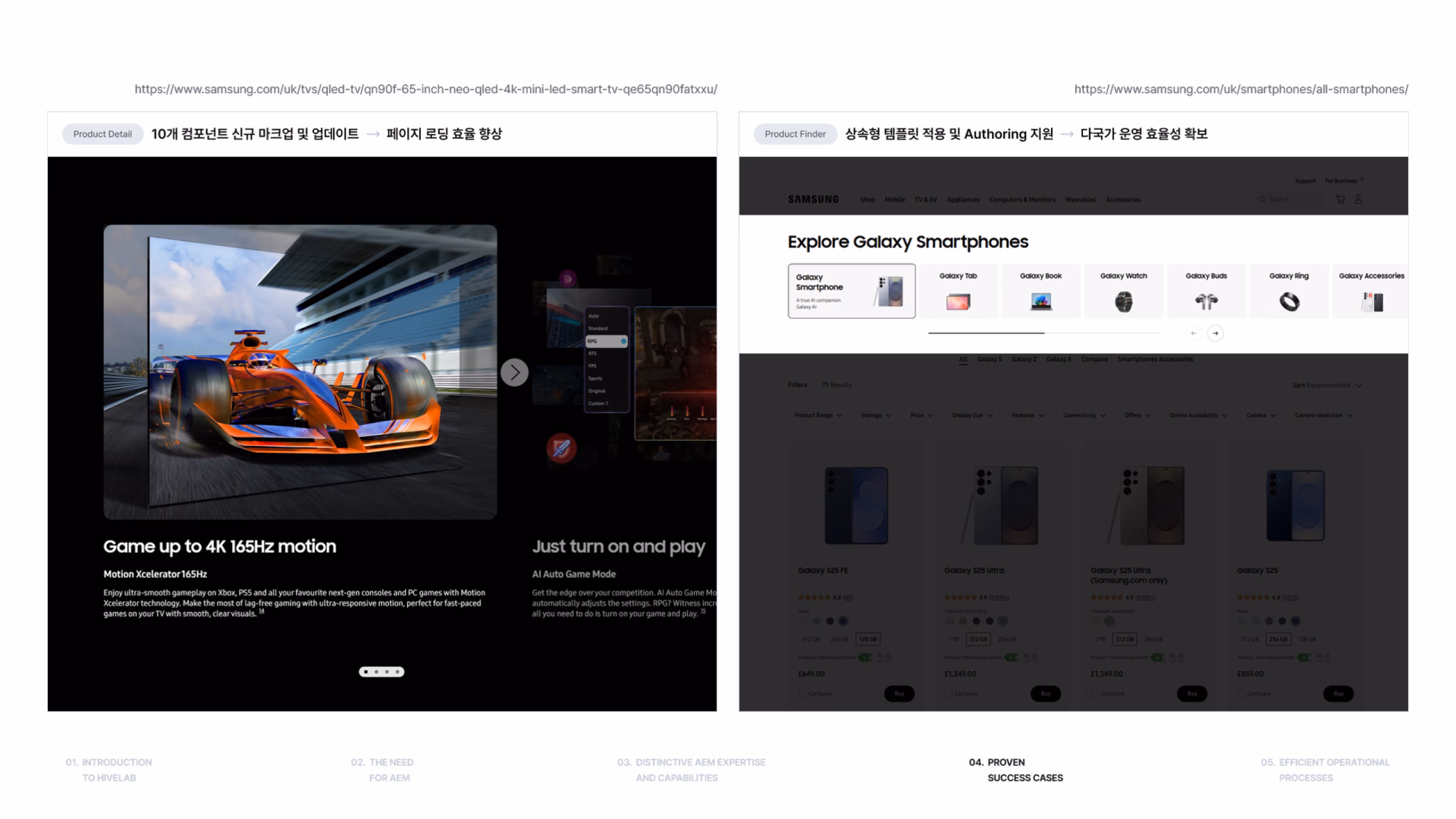1456x819 pixels.
Task: Click Buy button for Galaxy S25 FE
Action: point(899,693)
